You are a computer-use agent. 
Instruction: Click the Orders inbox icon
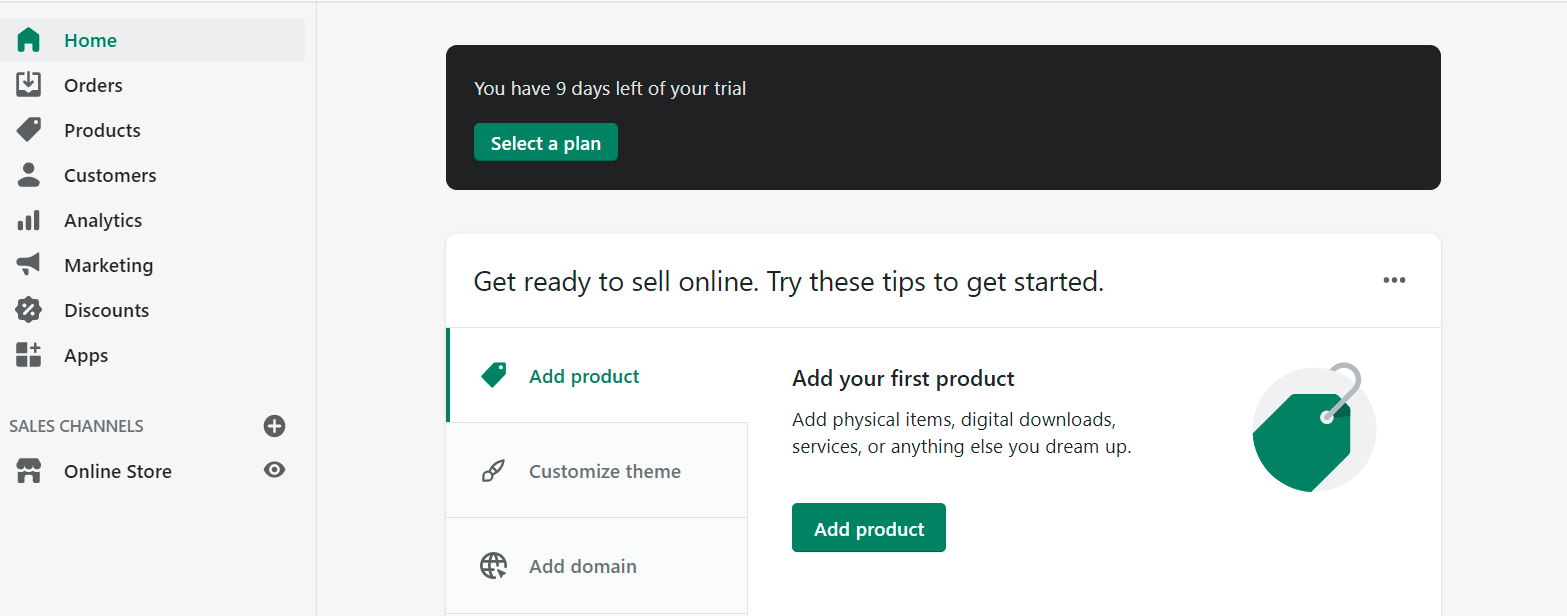tap(29, 85)
